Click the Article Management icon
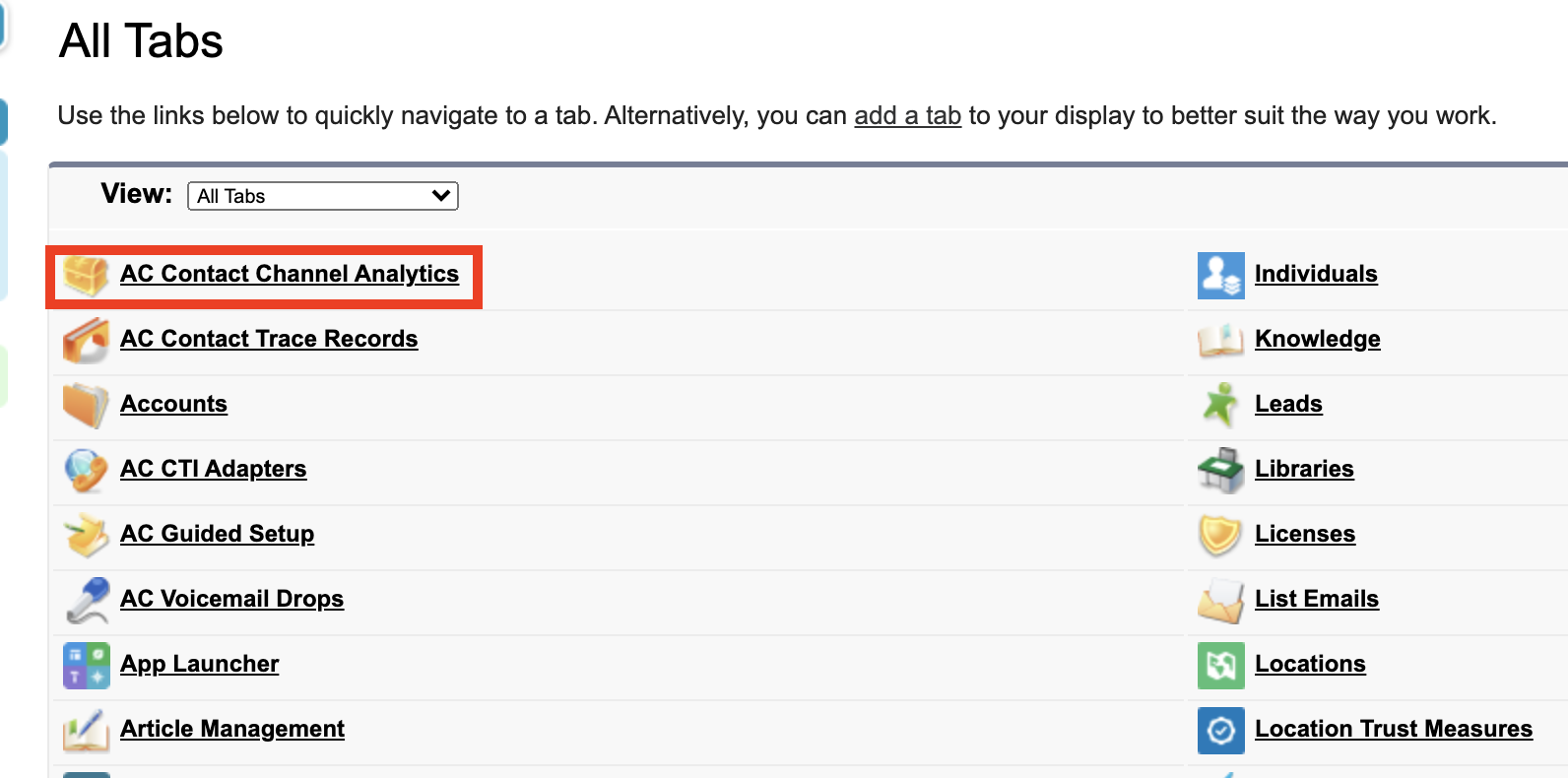The image size is (1568, 778). pyautogui.click(x=86, y=730)
